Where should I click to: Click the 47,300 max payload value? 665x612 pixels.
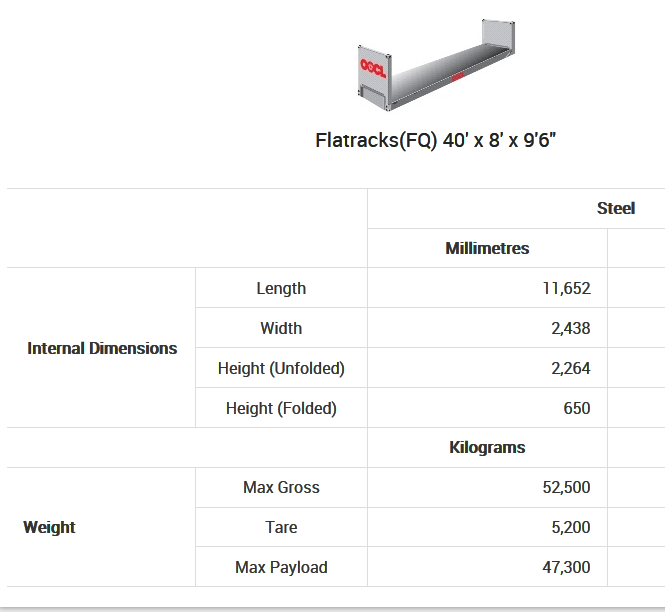(x=566, y=567)
